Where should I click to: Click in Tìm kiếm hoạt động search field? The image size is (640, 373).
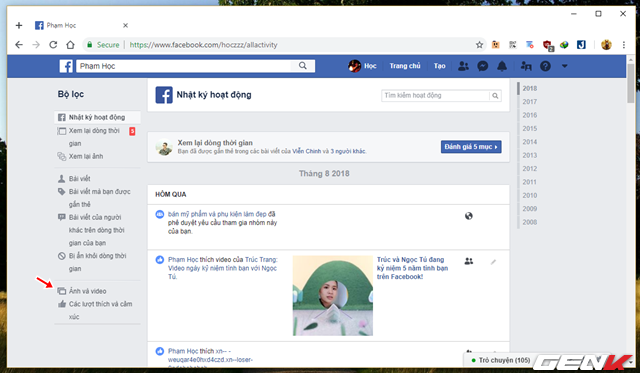(x=435, y=95)
